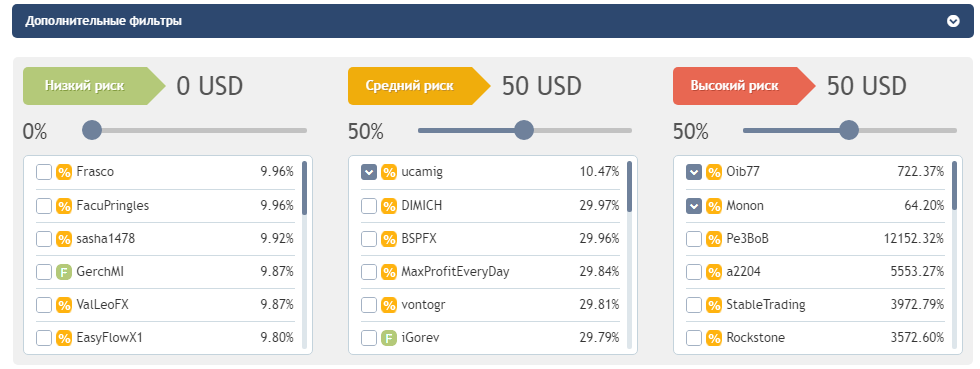Uncheck the ucamig checkbox
This screenshot has height=369, width=980.
point(369,172)
